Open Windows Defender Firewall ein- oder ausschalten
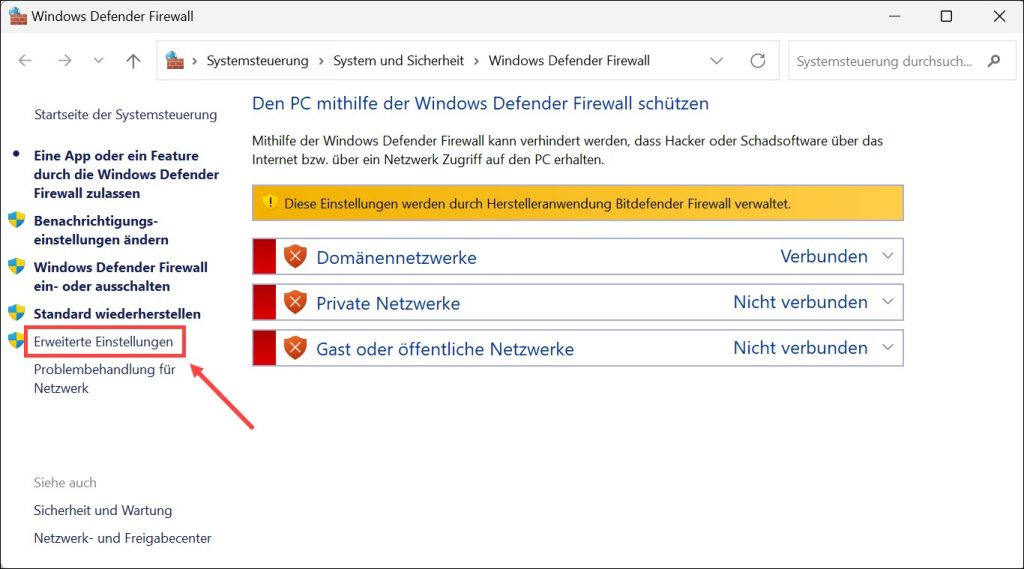 point(121,276)
